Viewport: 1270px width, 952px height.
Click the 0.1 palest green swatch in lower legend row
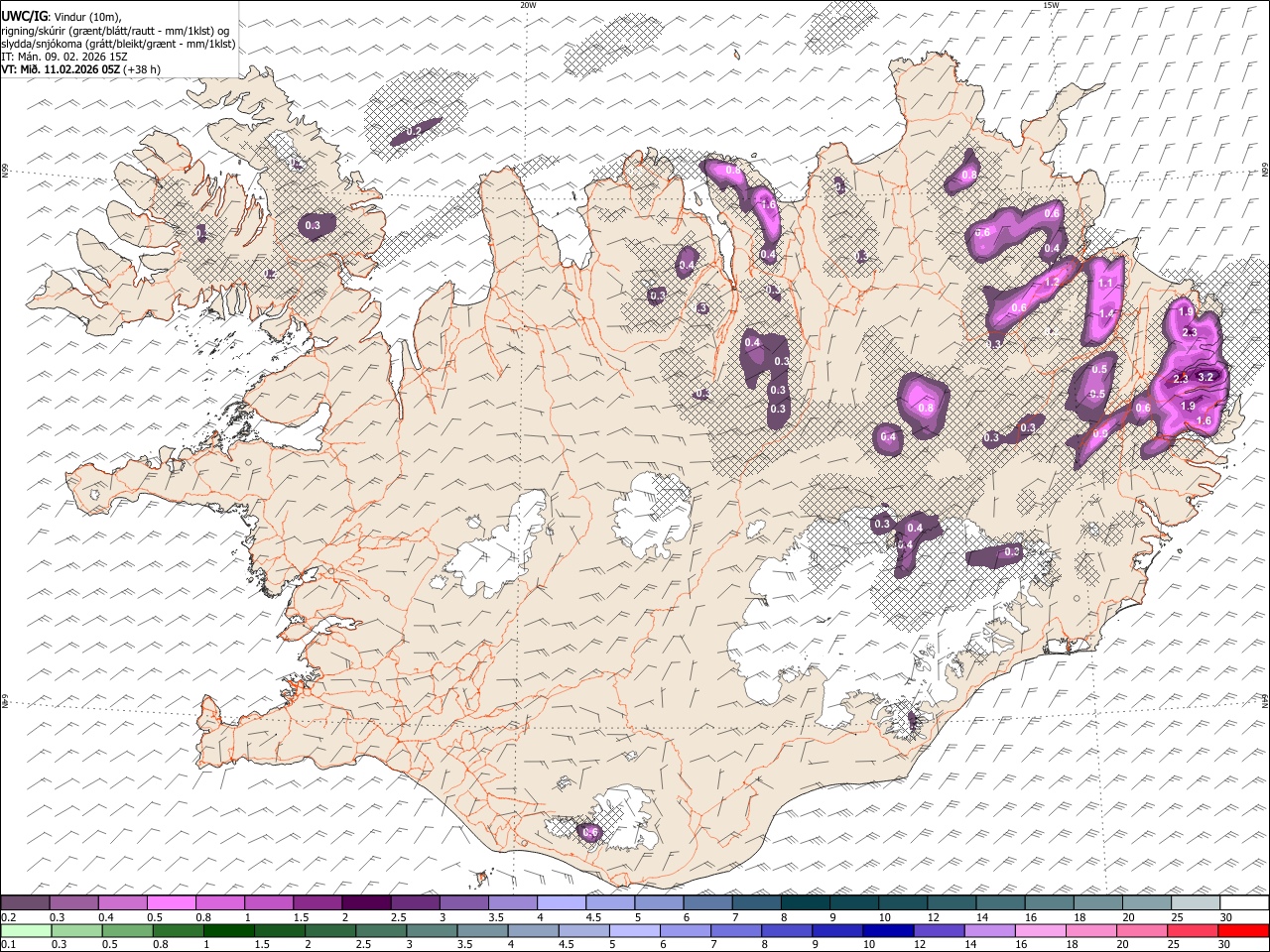pyautogui.click(x=26, y=930)
